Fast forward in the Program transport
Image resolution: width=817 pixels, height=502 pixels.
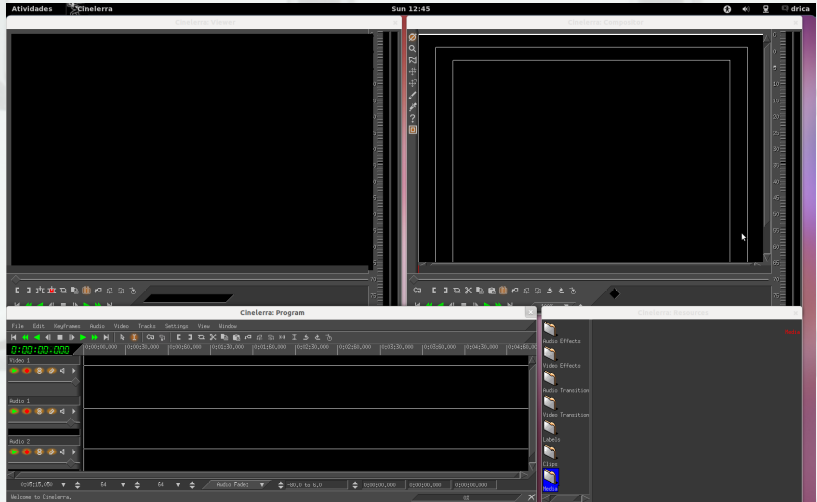tap(94, 337)
